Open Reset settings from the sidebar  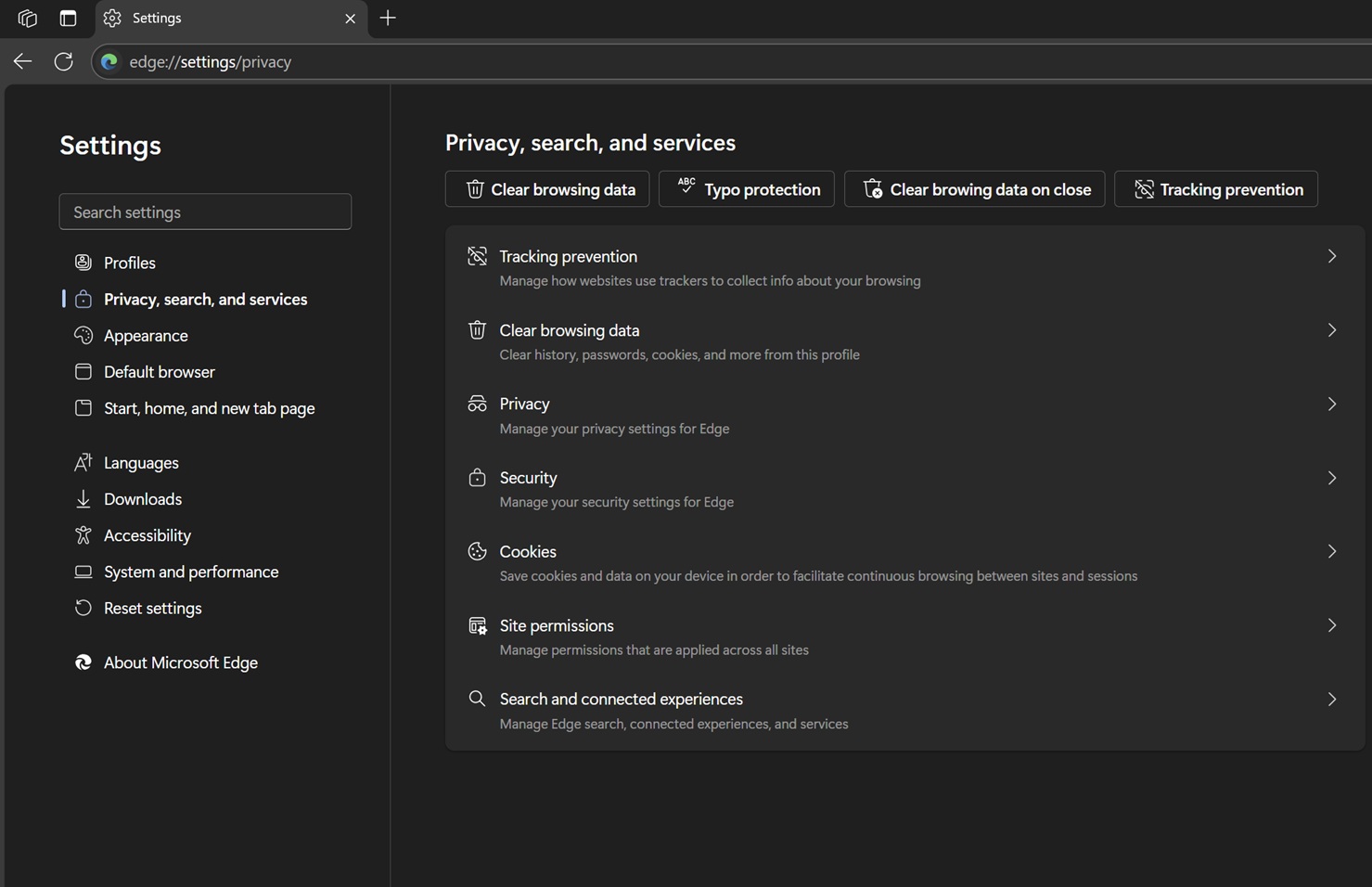pos(152,608)
